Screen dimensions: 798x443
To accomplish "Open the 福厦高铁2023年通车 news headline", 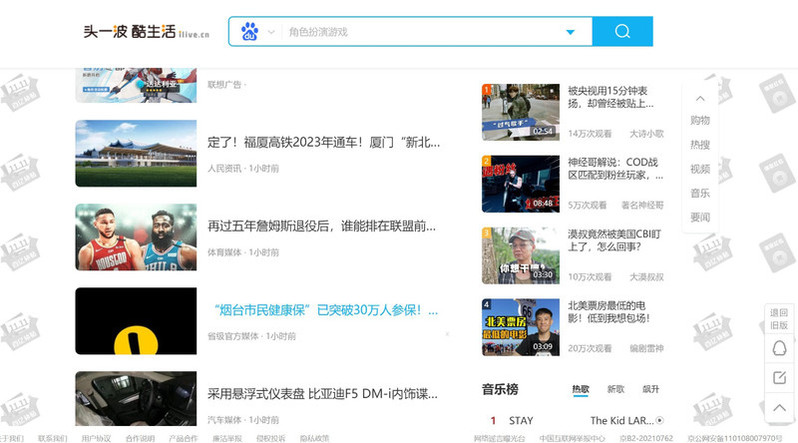I will 322,142.
